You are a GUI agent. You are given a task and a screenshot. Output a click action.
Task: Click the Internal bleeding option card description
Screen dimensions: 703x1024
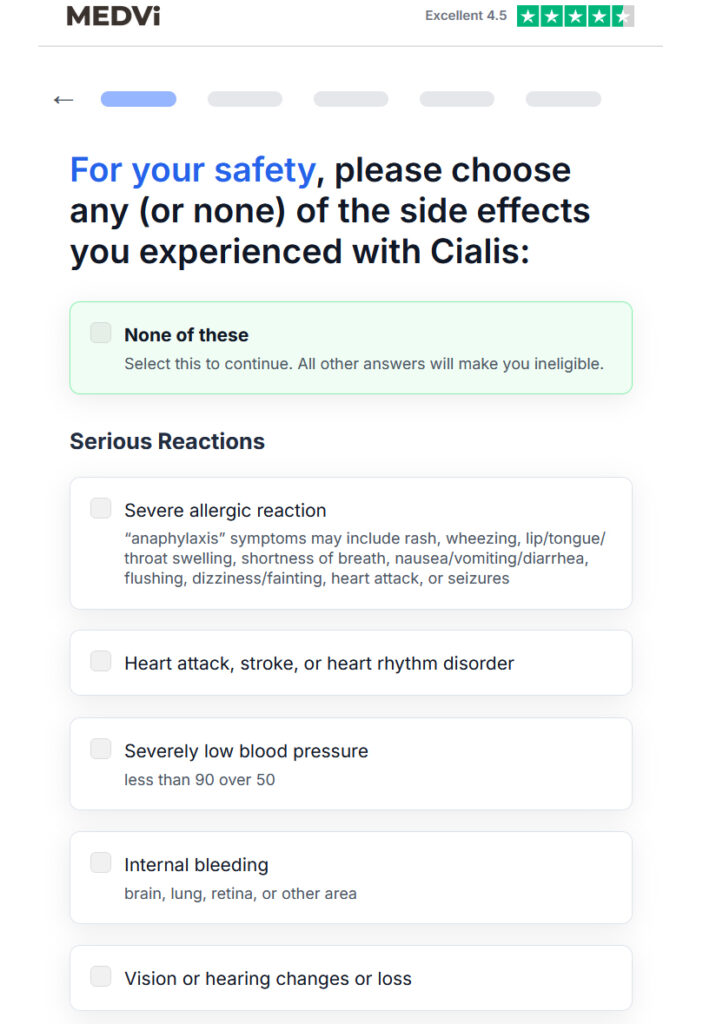click(x=240, y=893)
